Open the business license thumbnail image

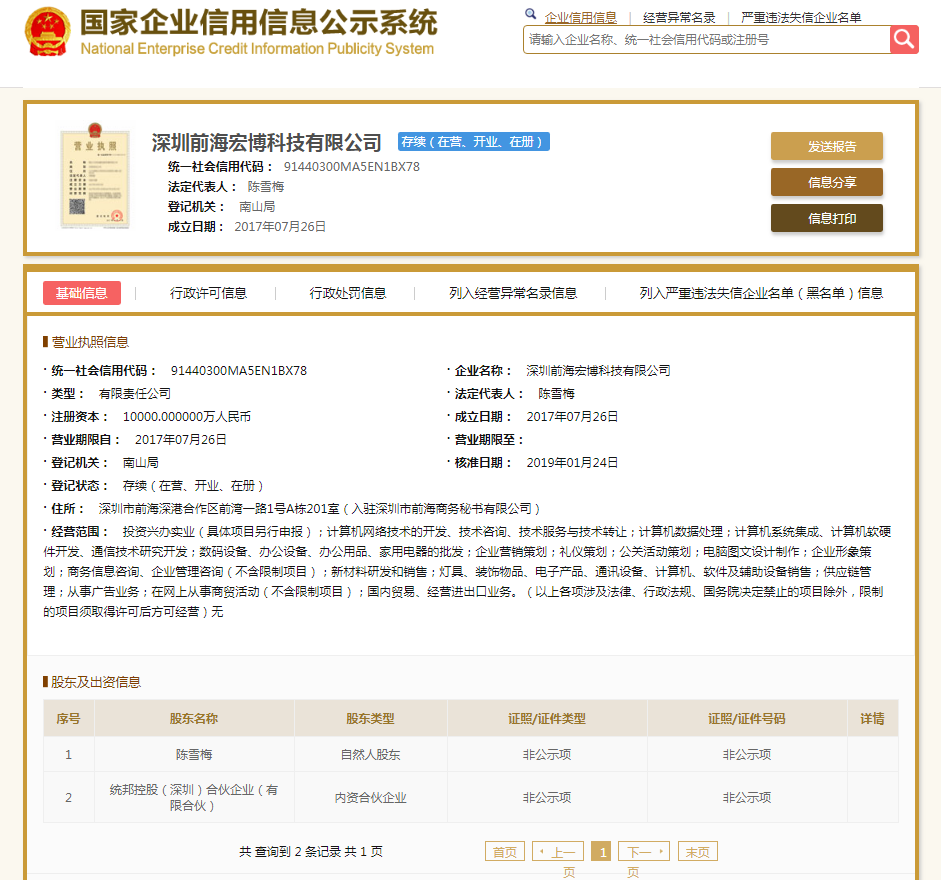(95, 177)
